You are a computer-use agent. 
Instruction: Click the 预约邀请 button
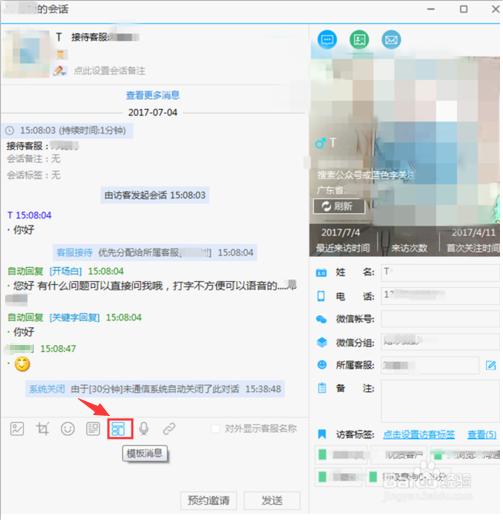209,500
